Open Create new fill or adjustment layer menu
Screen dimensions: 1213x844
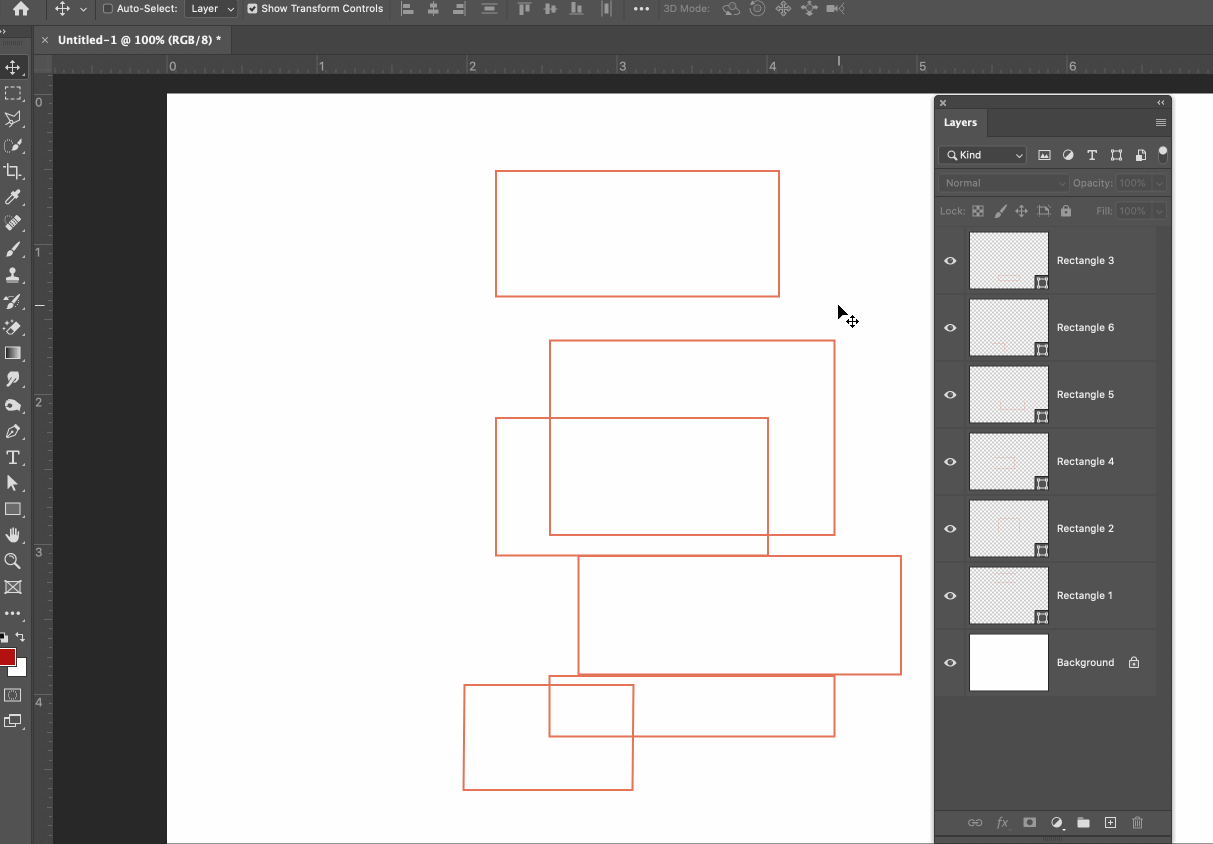coord(1057,823)
